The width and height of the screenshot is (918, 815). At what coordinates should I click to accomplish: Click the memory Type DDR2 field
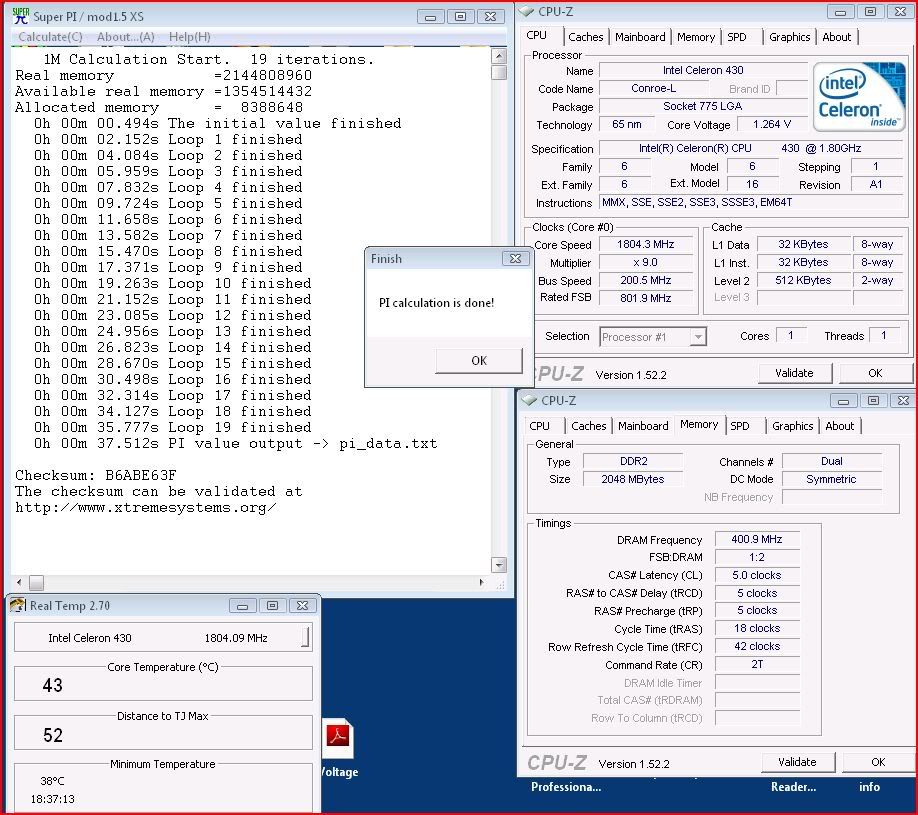coord(633,461)
